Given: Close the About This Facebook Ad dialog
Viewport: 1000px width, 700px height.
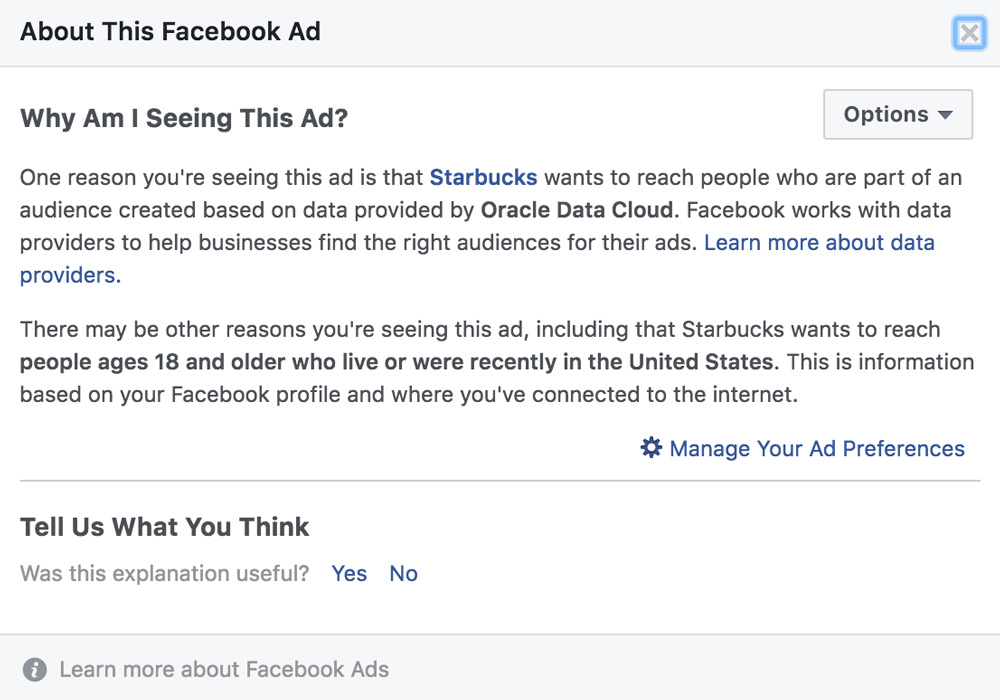Looking at the screenshot, I should tap(969, 33).
